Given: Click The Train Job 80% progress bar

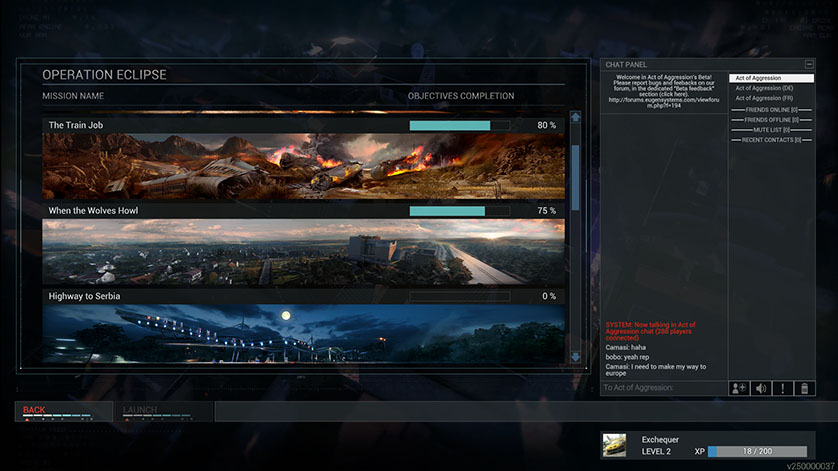Looking at the screenshot, I should [x=460, y=125].
